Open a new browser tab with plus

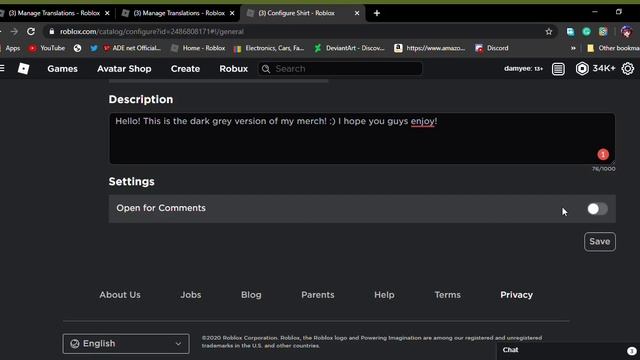[x=377, y=13]
